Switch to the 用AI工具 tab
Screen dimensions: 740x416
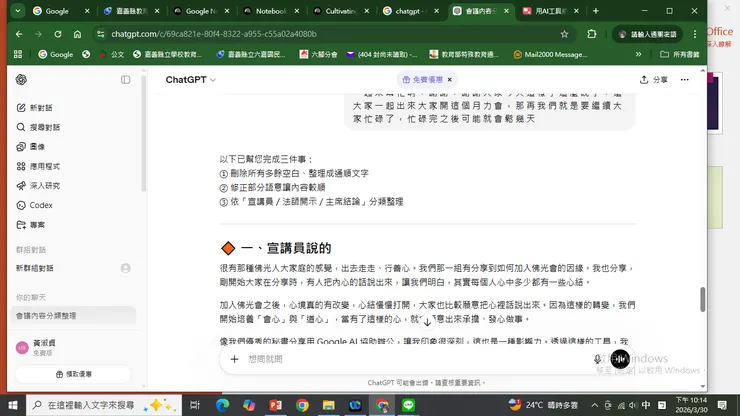[x=550, y=11]
